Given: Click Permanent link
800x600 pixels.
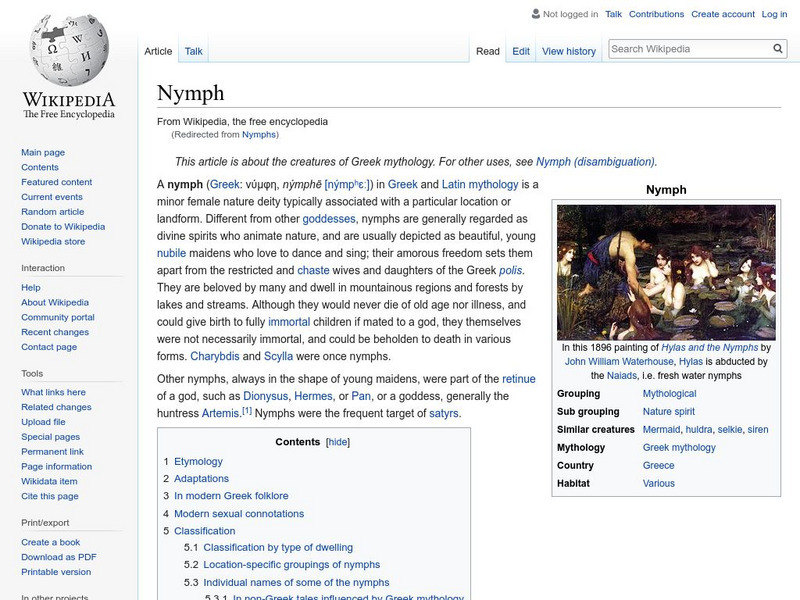Looking at the screenshot, I should [x=52, y=451].
